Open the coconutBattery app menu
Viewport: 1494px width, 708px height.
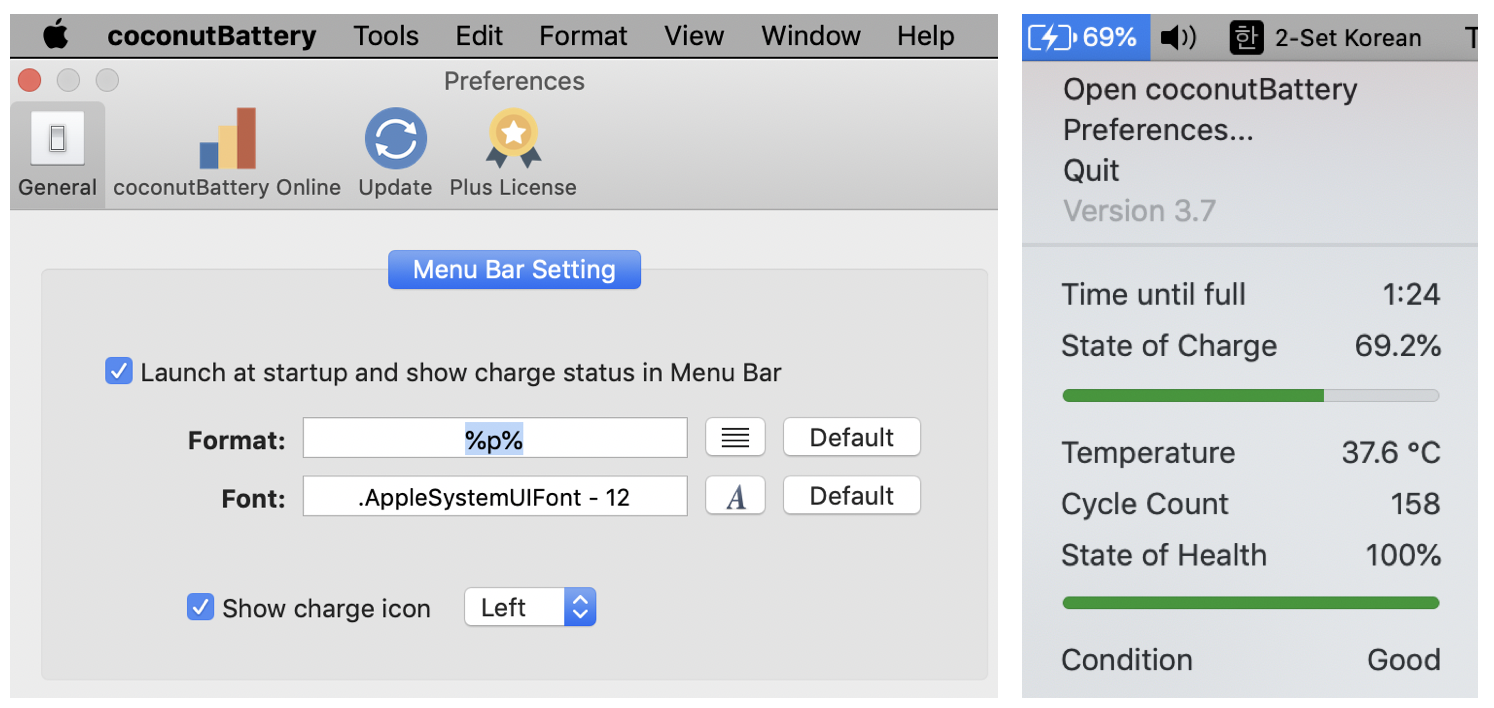[x=212, y=36]
